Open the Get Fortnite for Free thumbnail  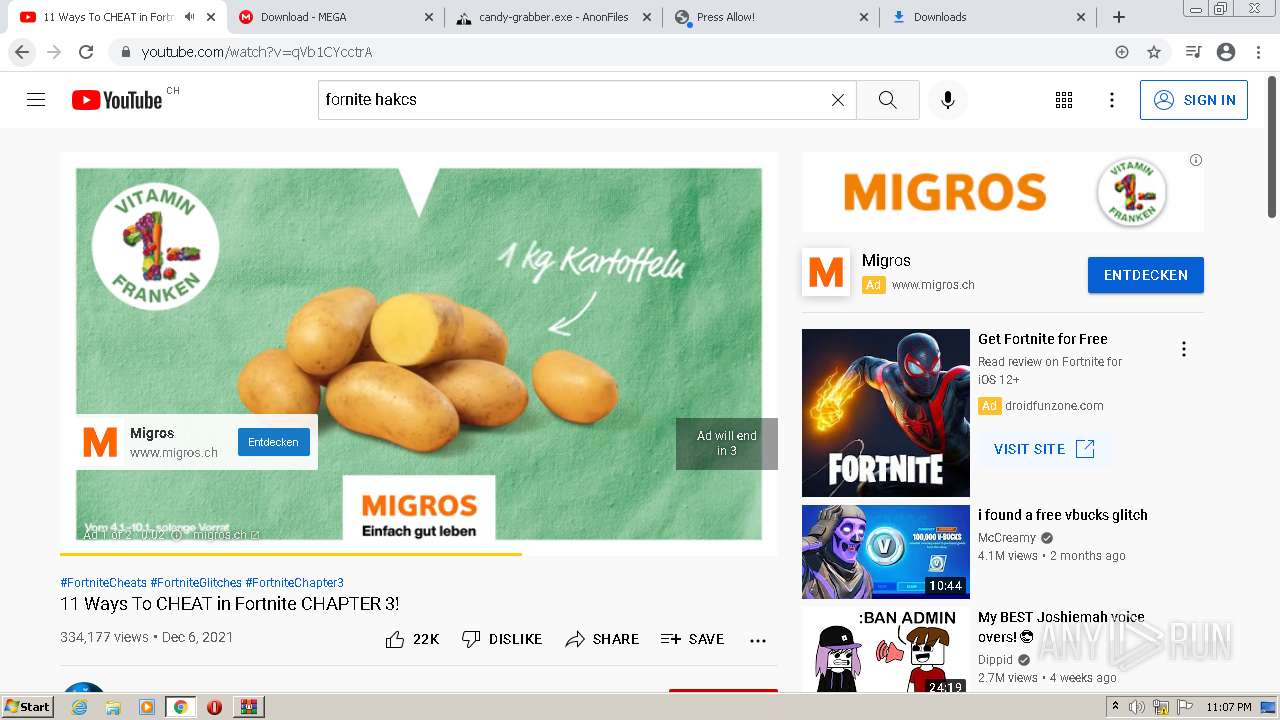[886, 413]
